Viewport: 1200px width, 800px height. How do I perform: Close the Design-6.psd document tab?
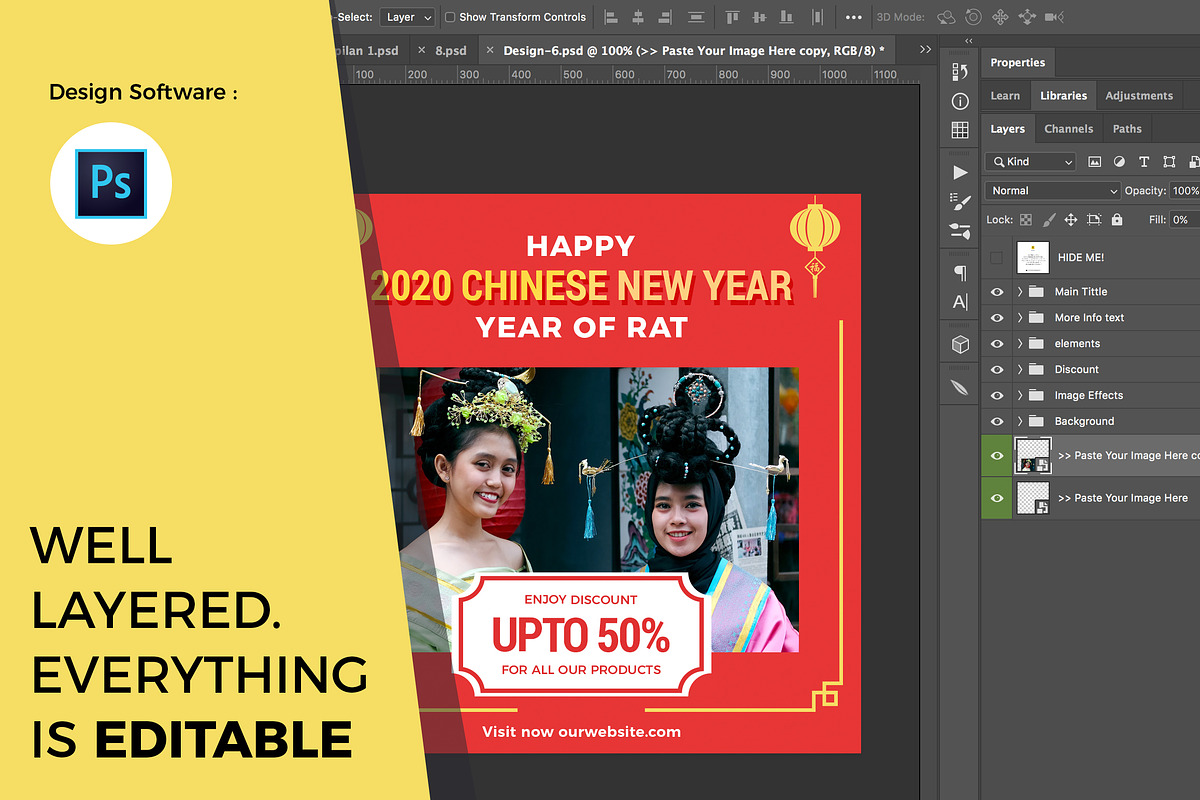pyautogui.click(x=489, y=50)
